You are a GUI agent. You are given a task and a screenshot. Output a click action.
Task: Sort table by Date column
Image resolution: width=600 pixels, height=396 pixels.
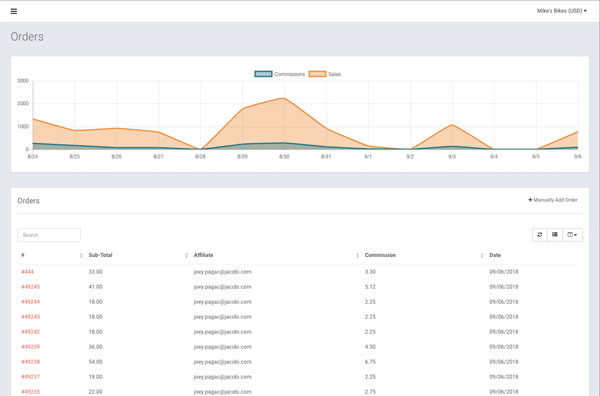click(495, 255)
